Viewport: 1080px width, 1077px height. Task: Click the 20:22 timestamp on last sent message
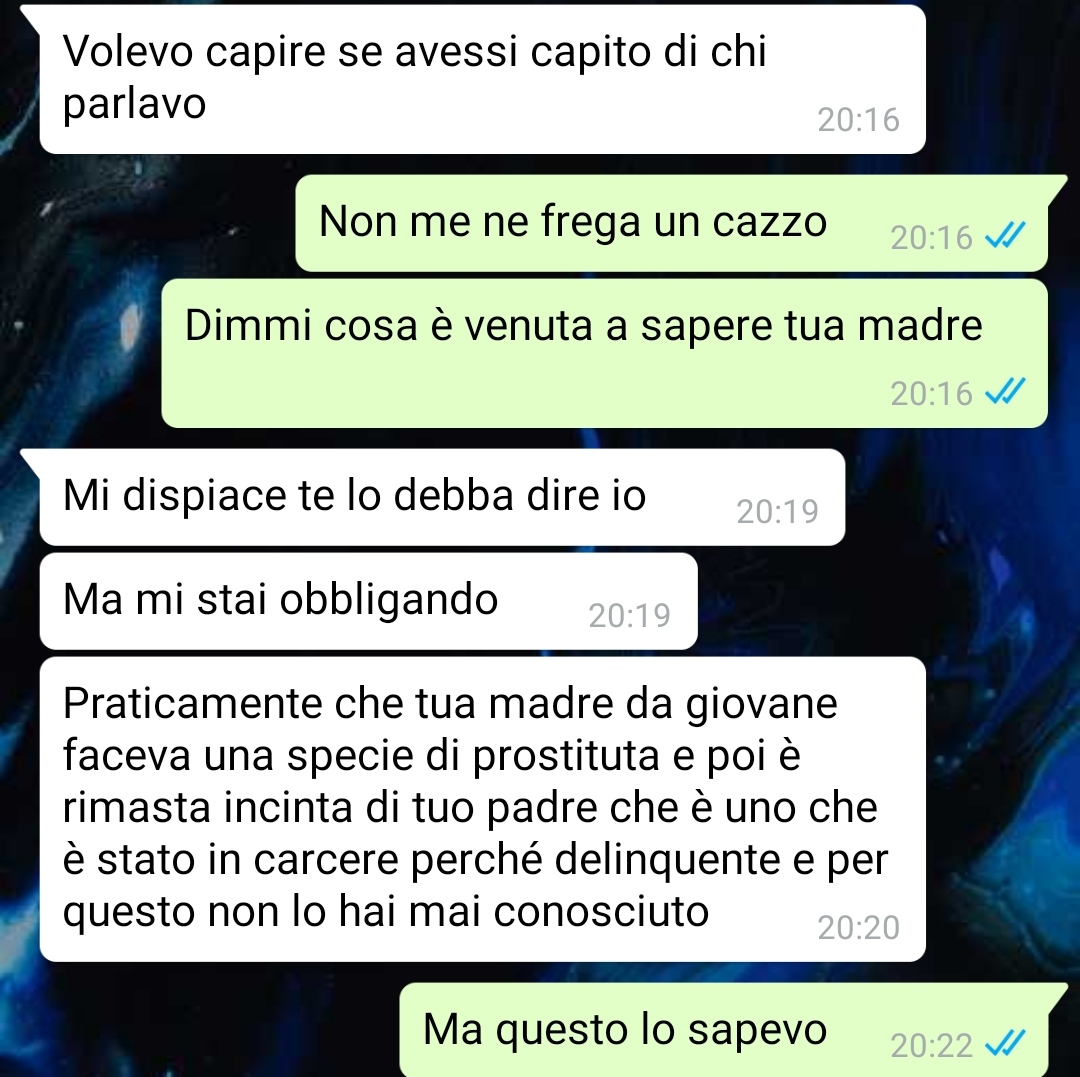coord(931,1045)
